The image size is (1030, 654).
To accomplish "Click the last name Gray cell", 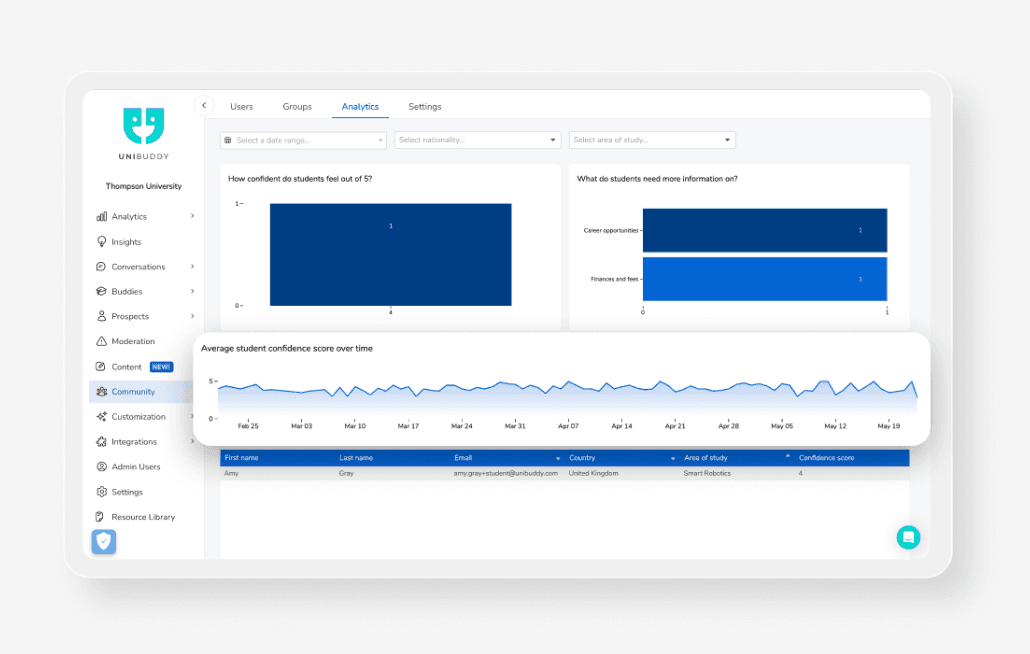I will (346, 473).
